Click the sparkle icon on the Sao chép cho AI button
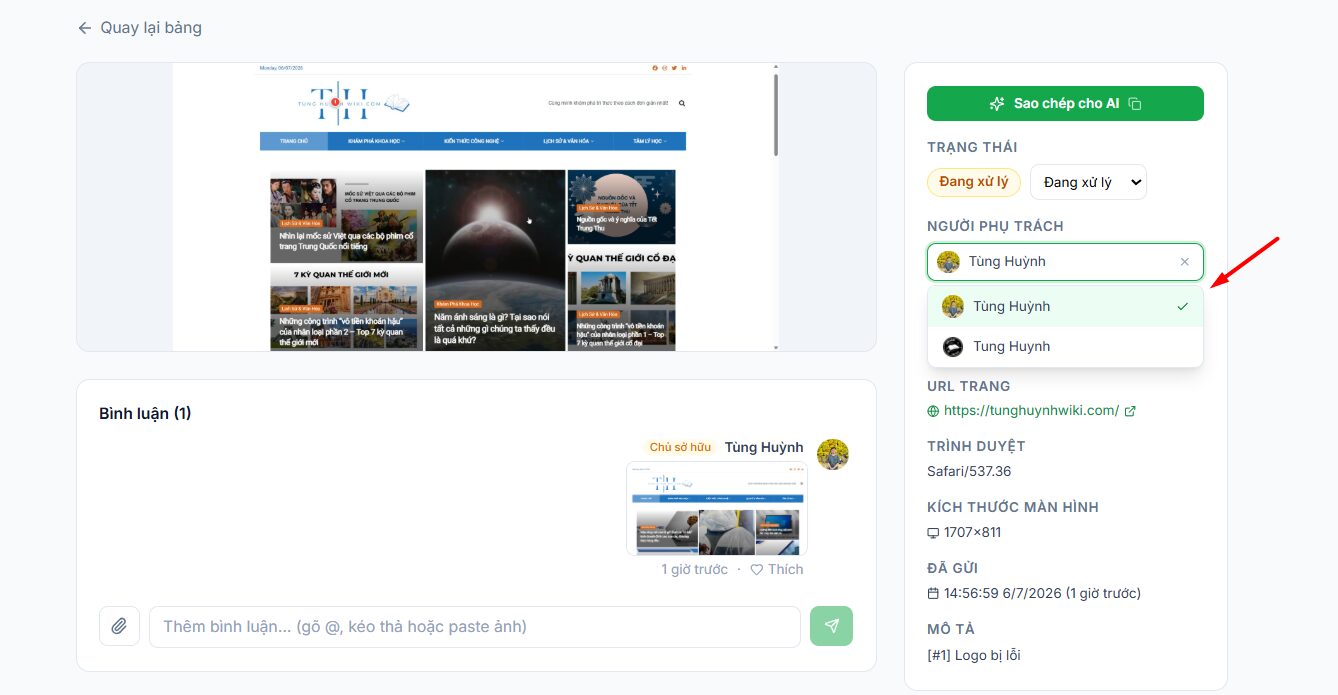This screenshot has width=1338, height=695. [997, 104]
